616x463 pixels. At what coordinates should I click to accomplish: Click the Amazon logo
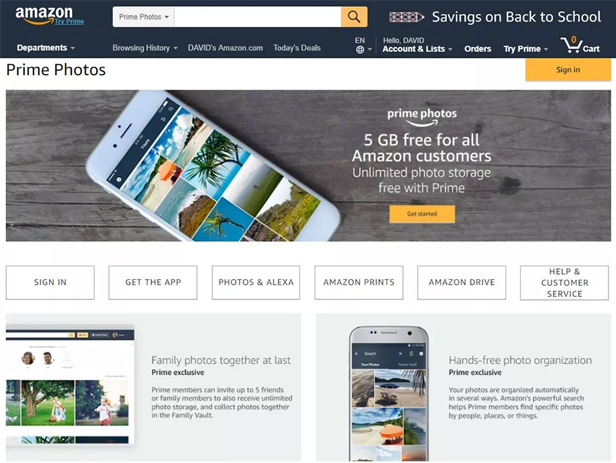point(44,16)
